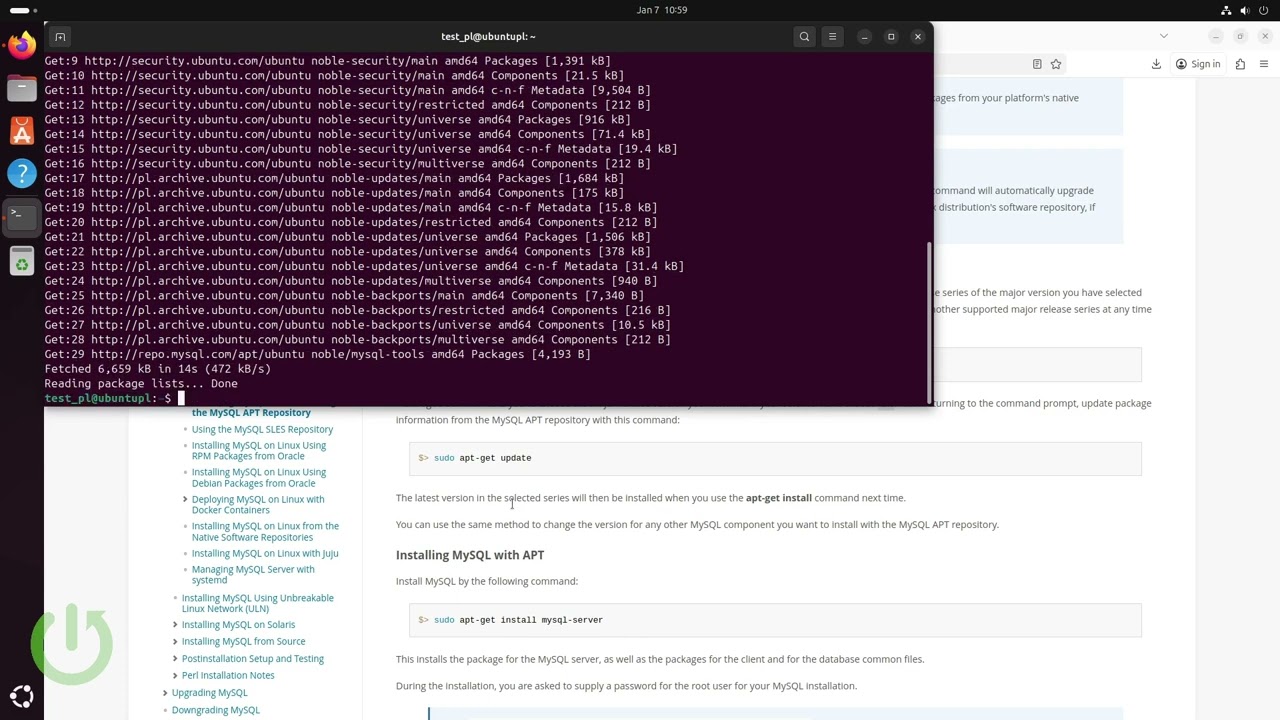Click the terminal search icon
1280x720 pixels.
[x=804, y=37]
